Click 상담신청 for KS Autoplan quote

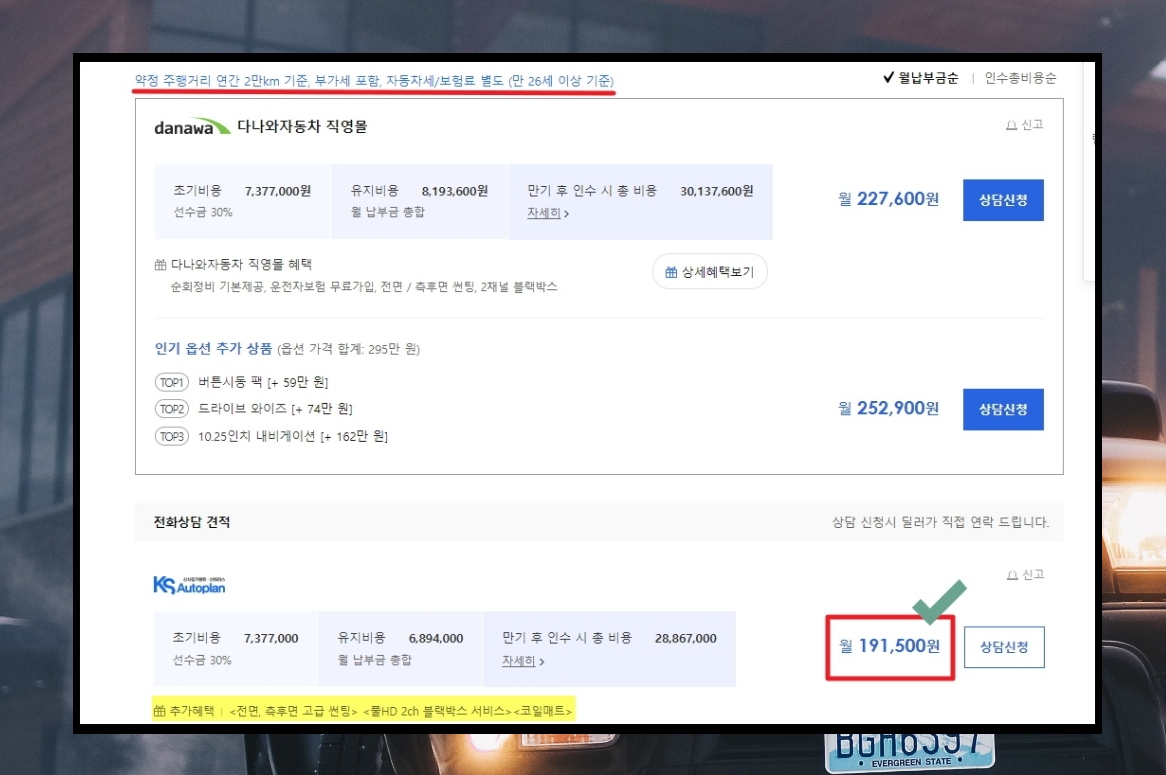coord(1004,647)
